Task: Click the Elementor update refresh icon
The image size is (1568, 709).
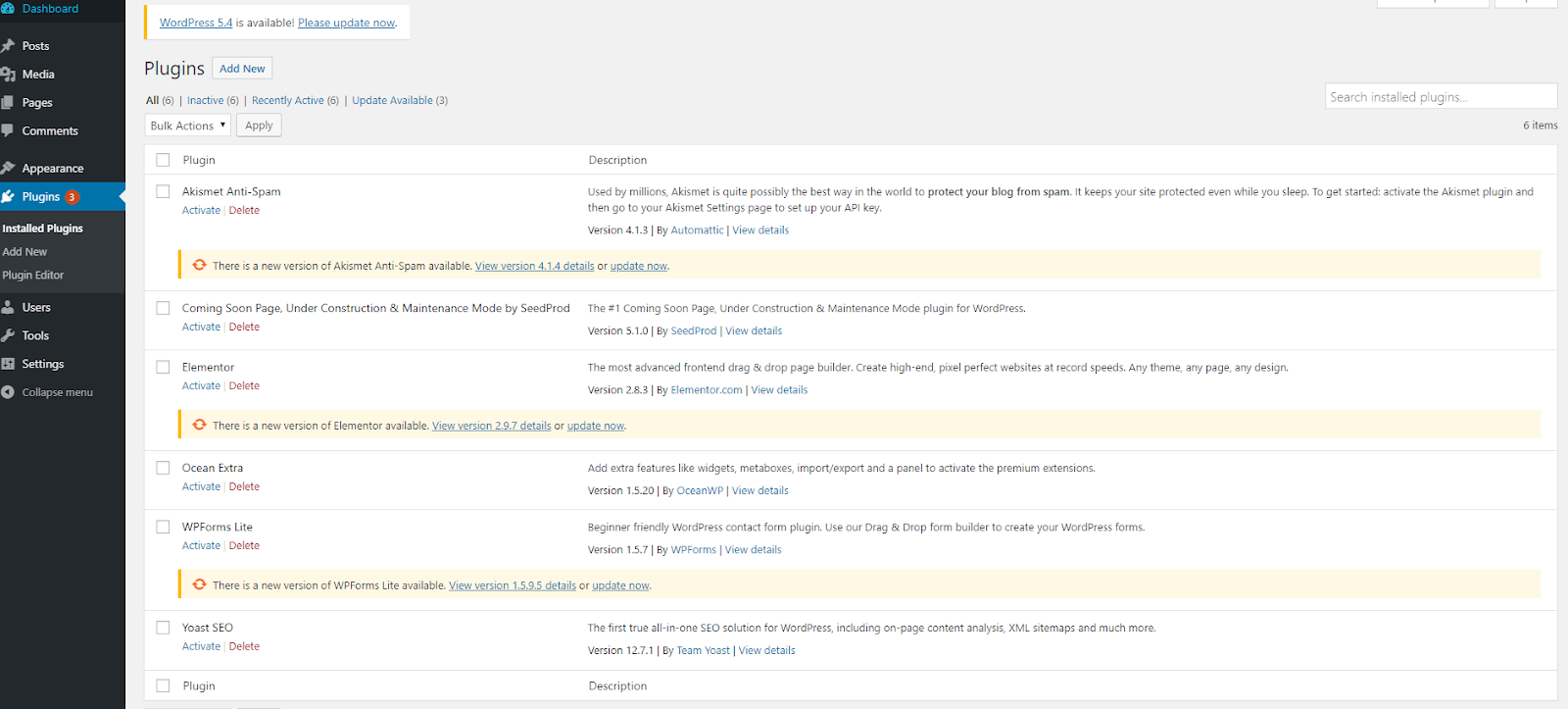Action: point(200,425)
